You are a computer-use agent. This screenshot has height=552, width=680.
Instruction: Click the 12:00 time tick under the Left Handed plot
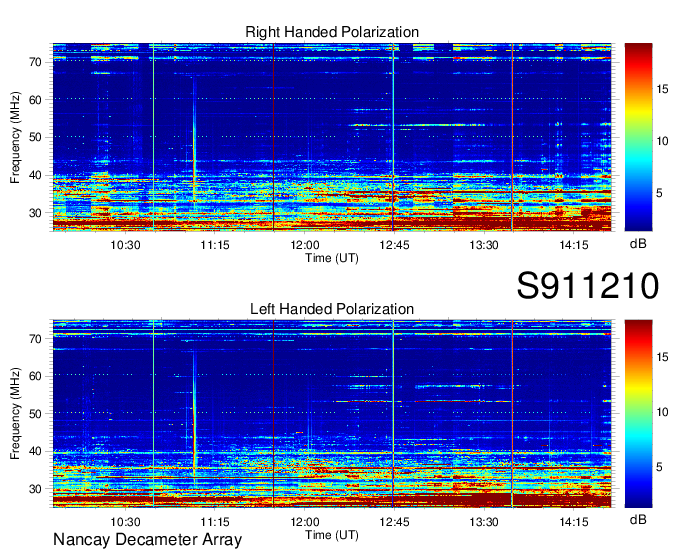304,522
